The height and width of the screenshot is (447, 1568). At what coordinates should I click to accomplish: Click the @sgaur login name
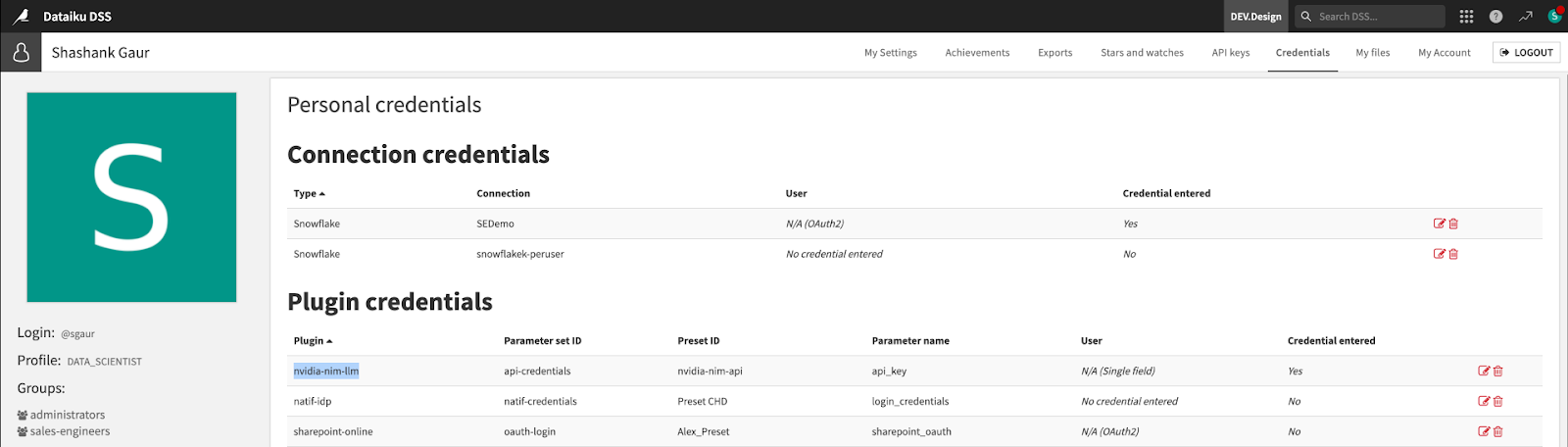pos(77,334)
